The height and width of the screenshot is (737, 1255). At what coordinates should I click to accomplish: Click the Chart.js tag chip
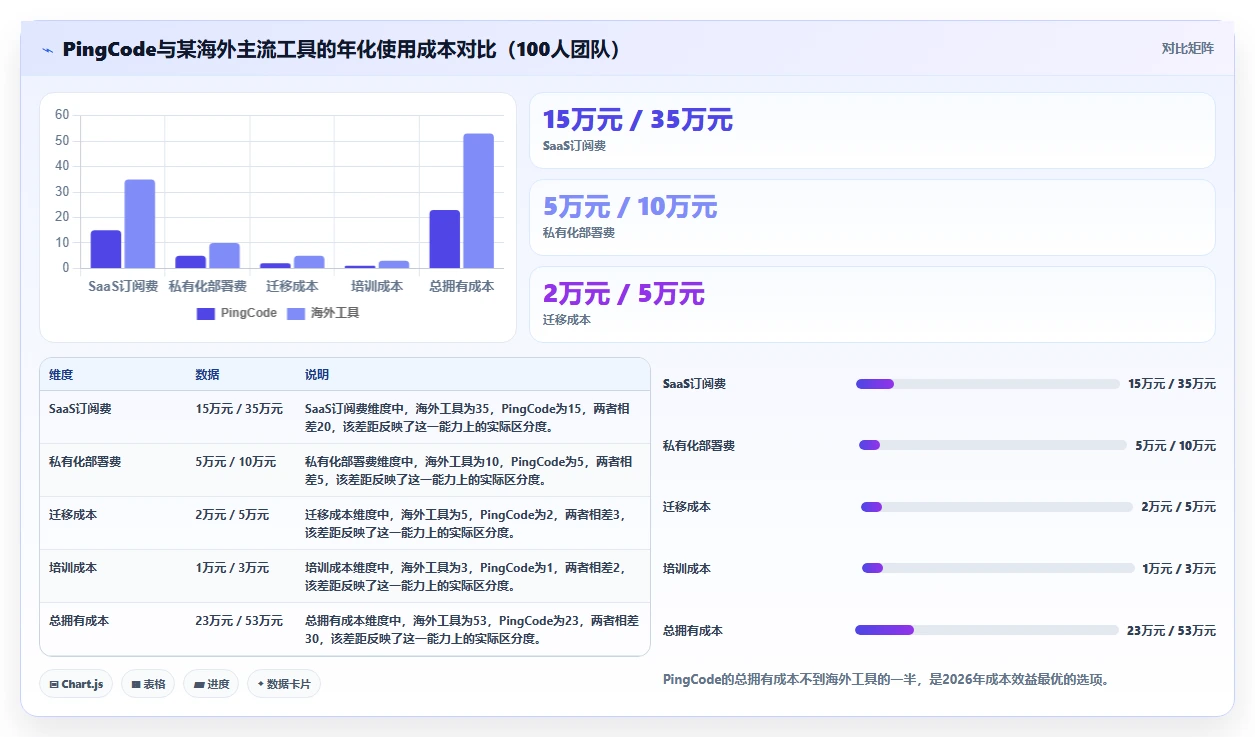click(77, 684)
